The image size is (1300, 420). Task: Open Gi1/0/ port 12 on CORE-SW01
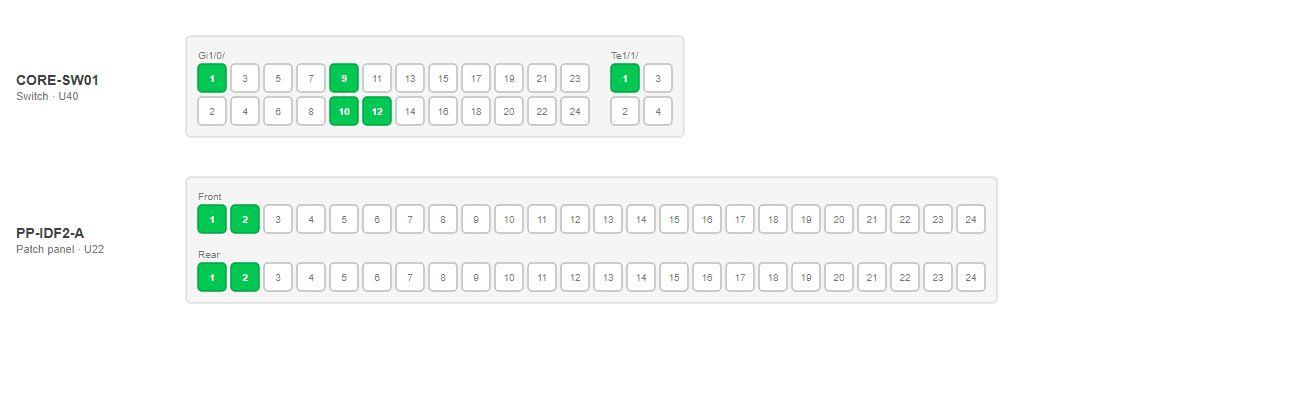tap(377, 111)
